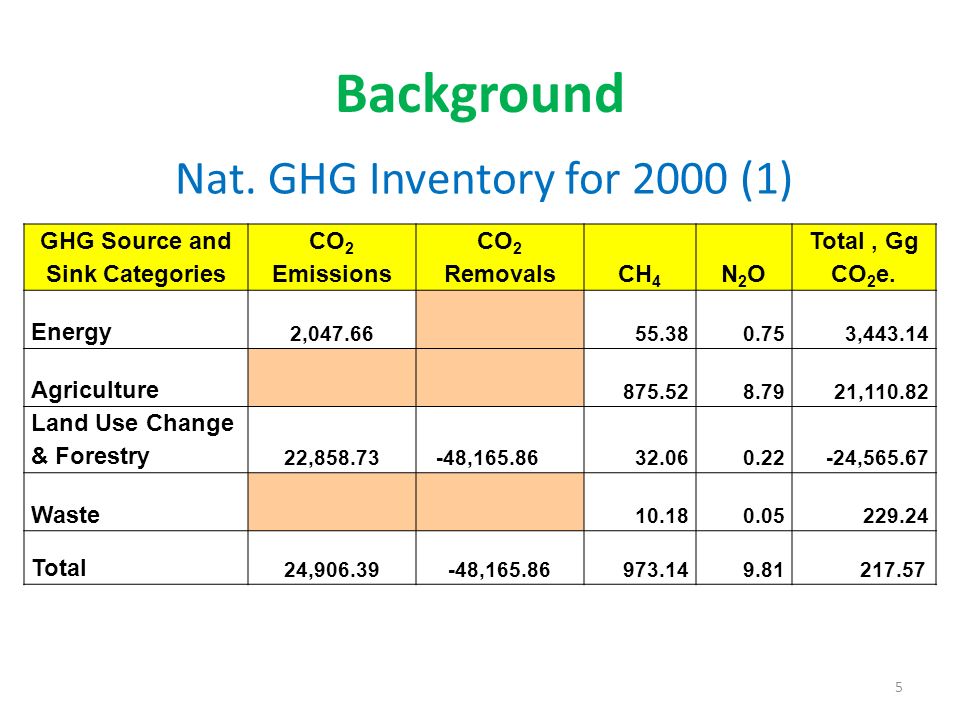
Task: Select the "Waste" row label
Action: 66,515
